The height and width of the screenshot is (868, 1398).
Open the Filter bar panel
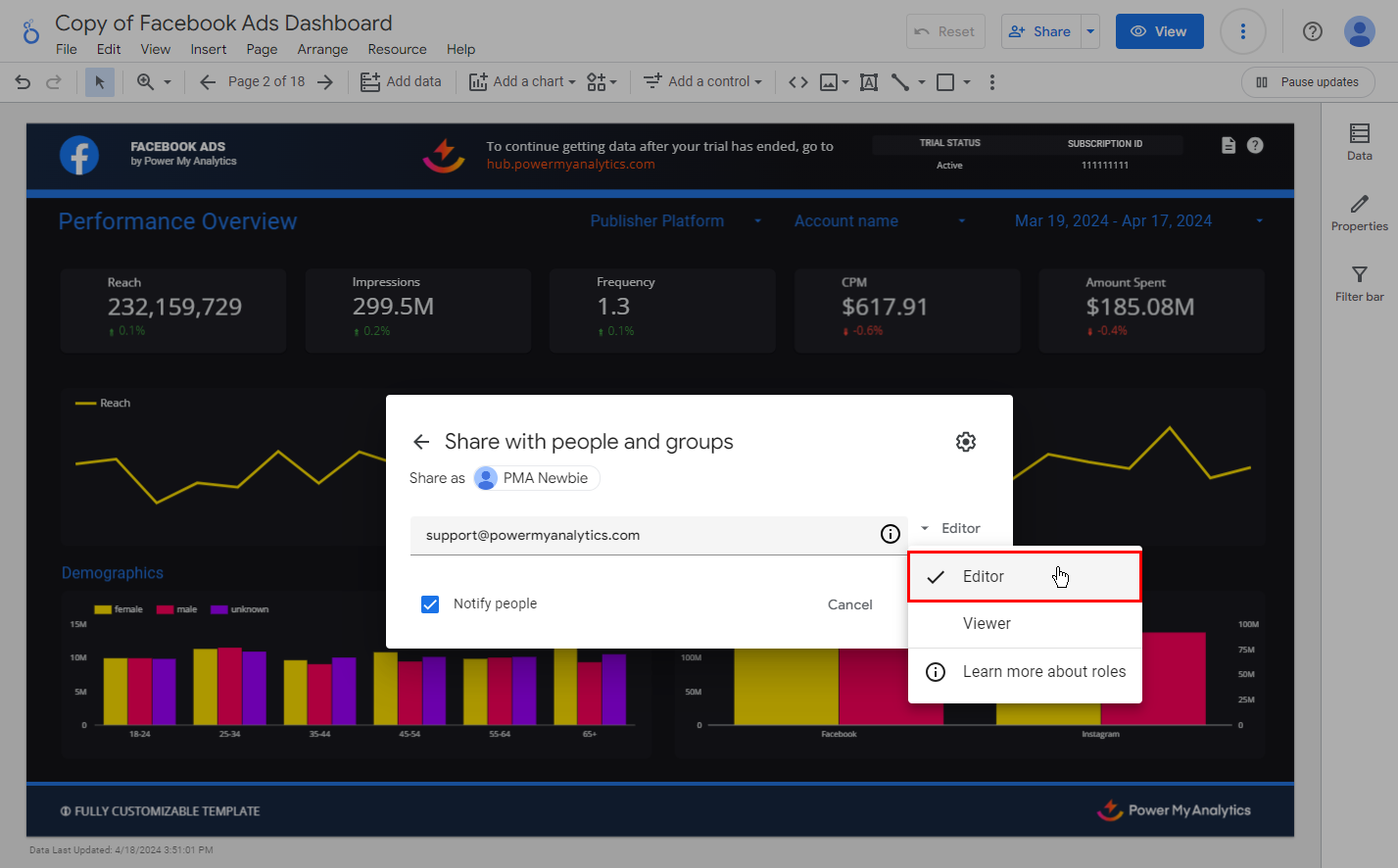click(x=1359, y=283)
